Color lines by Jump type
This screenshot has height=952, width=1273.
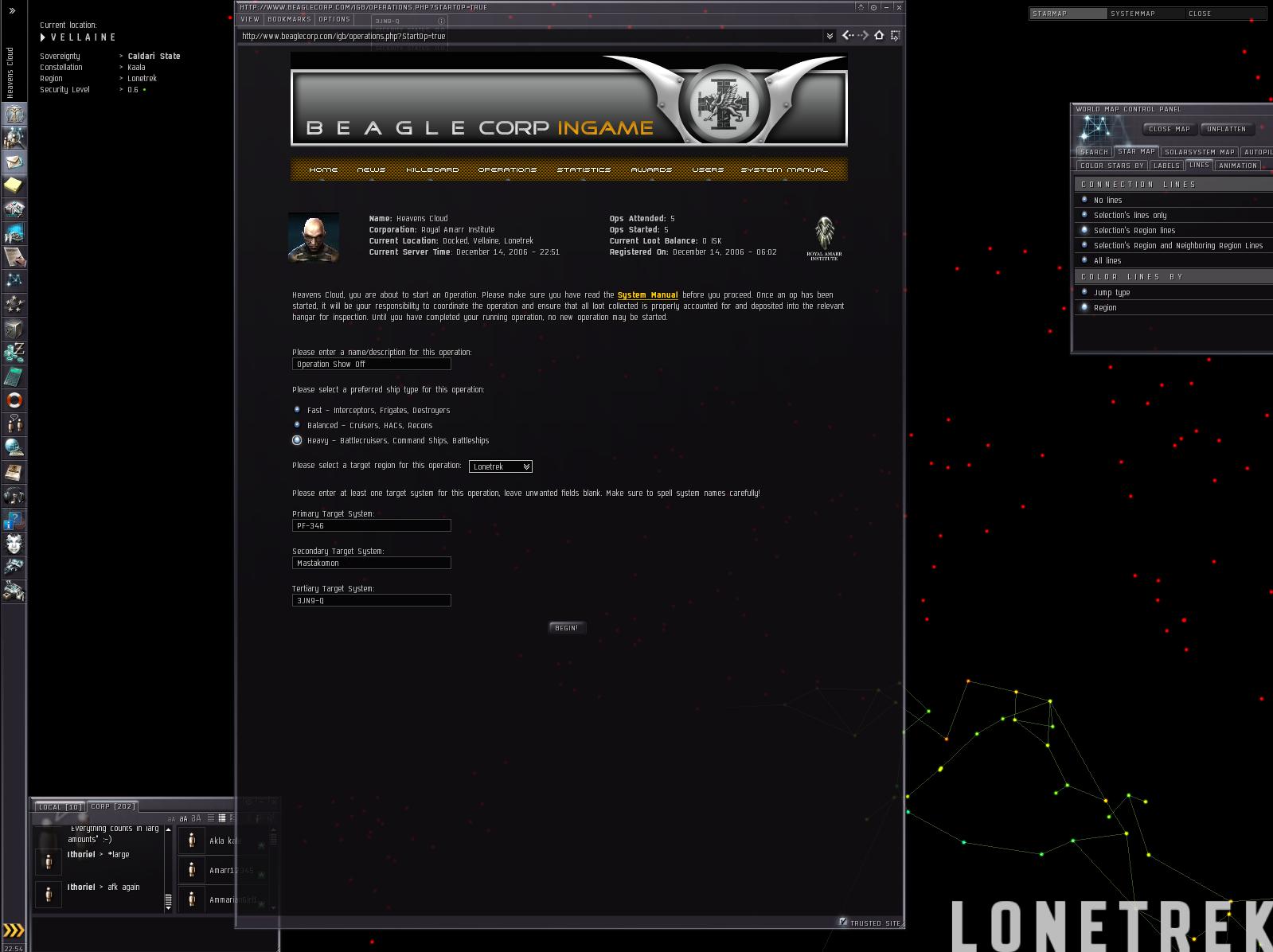[1084, 292]
